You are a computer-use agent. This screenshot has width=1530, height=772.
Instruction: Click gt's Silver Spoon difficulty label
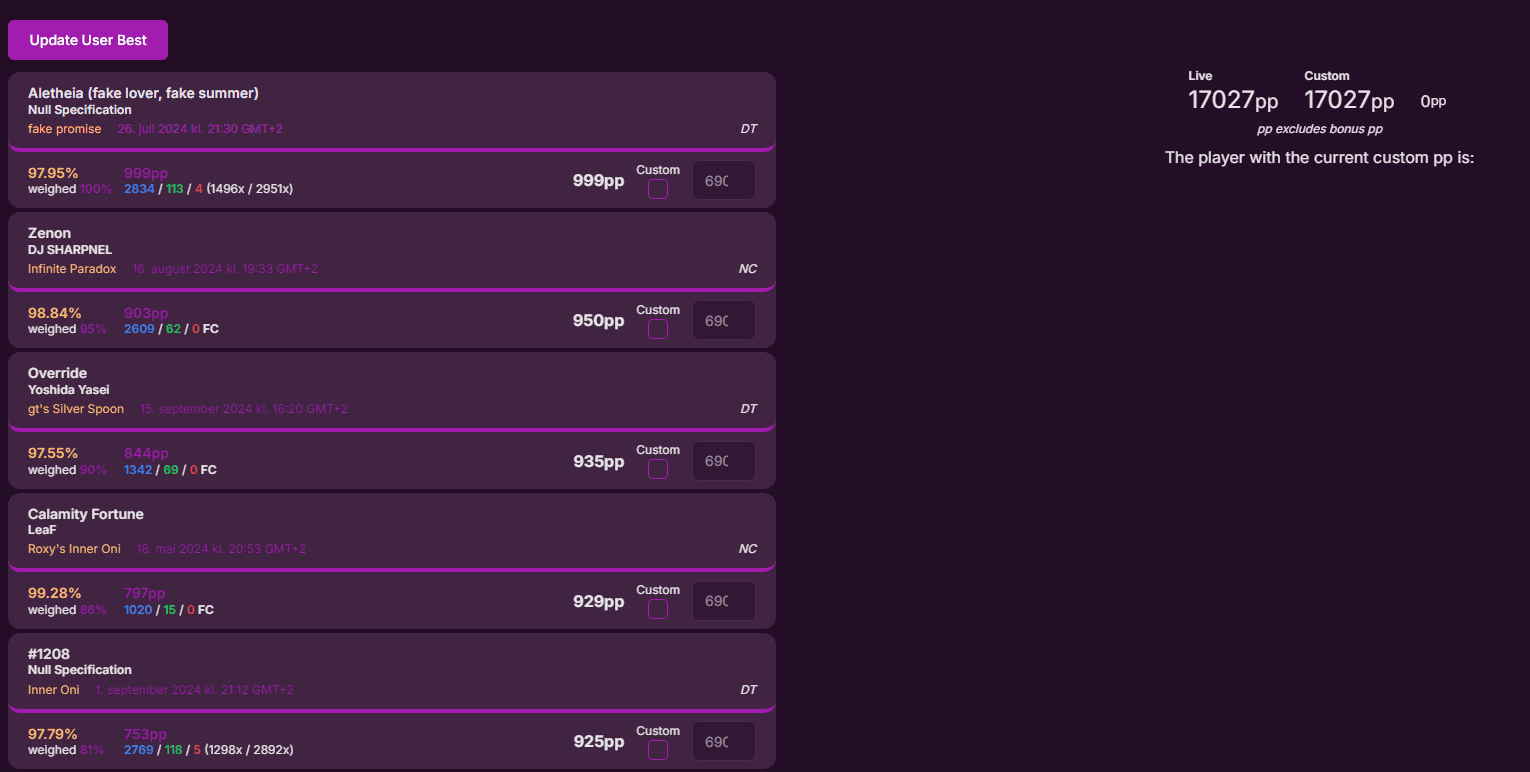click(76, 409)
